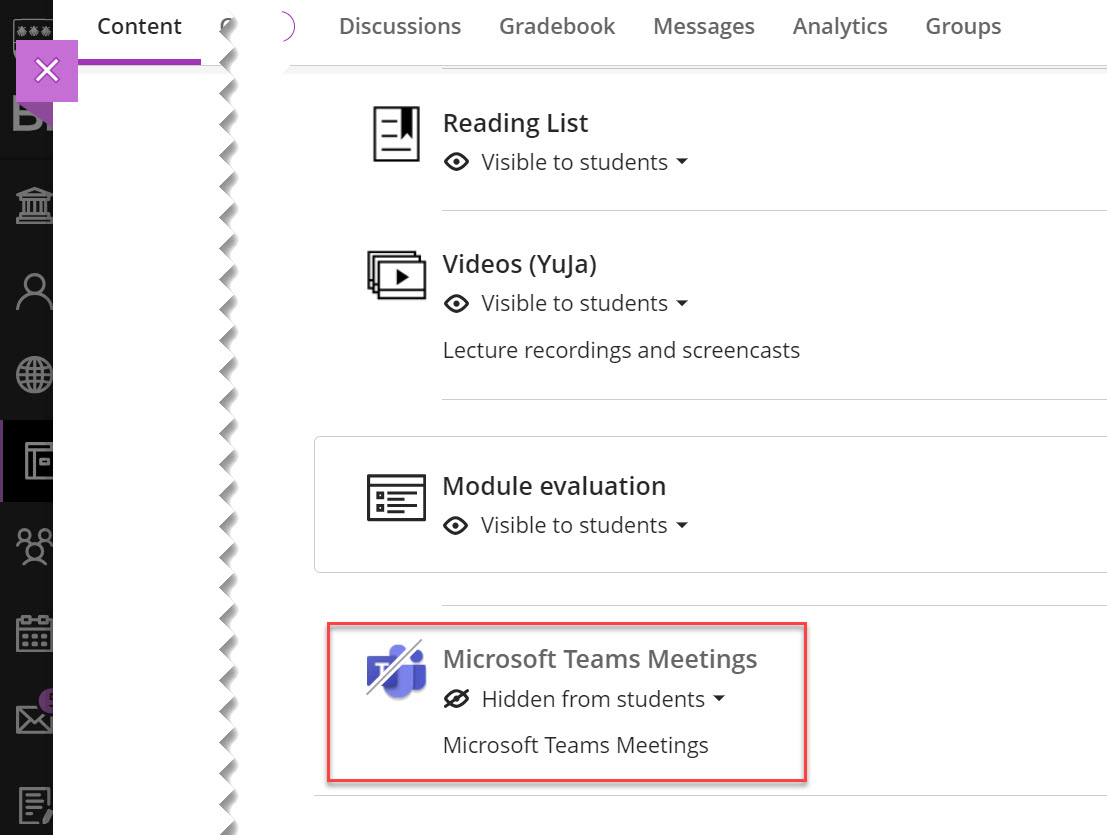Open the courses icon in sidebar

[x=36, y=460]
